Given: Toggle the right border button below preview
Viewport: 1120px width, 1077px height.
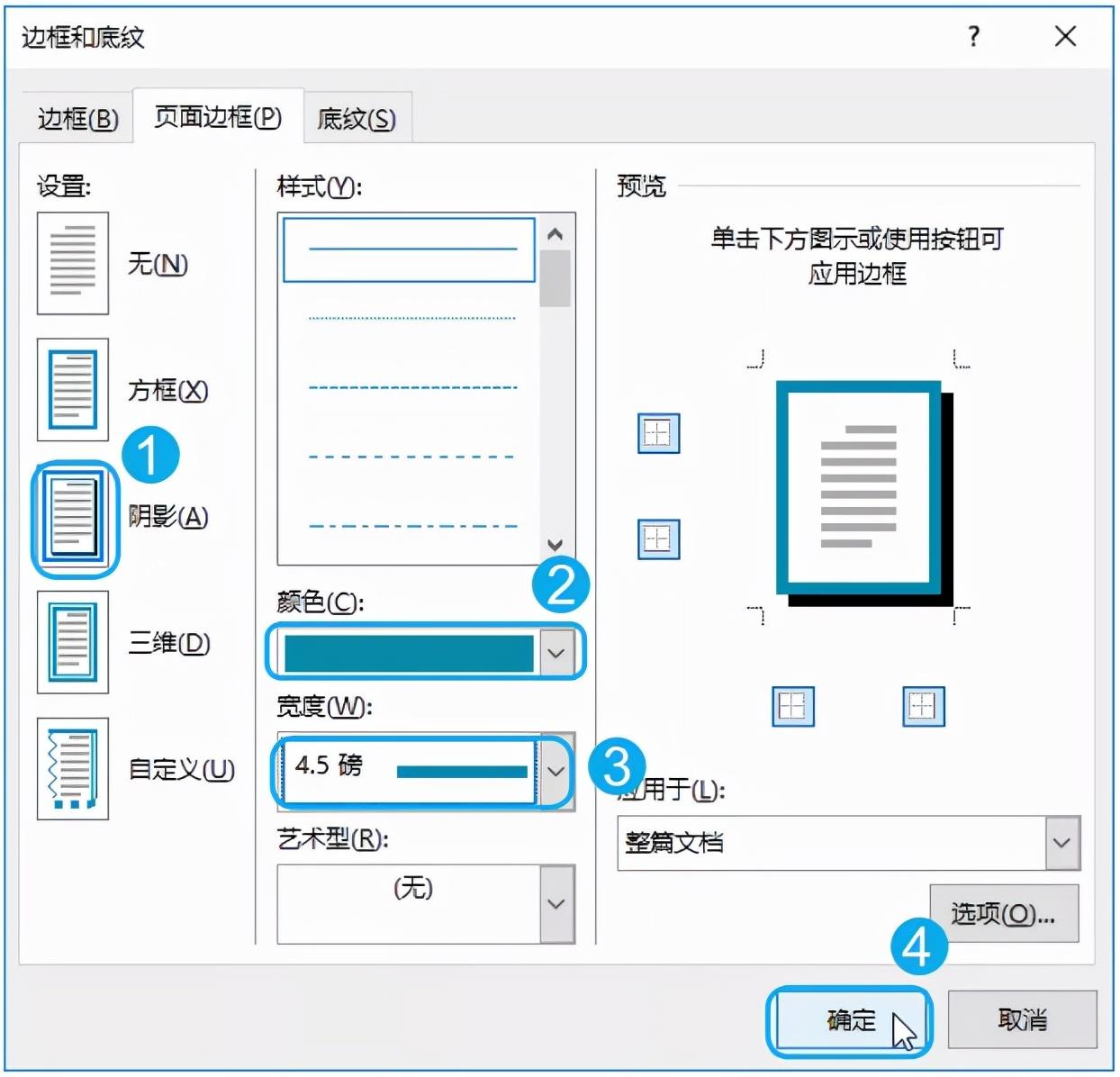Looking at the screenshot, I should pyautogui.click(x=924, y=706).
